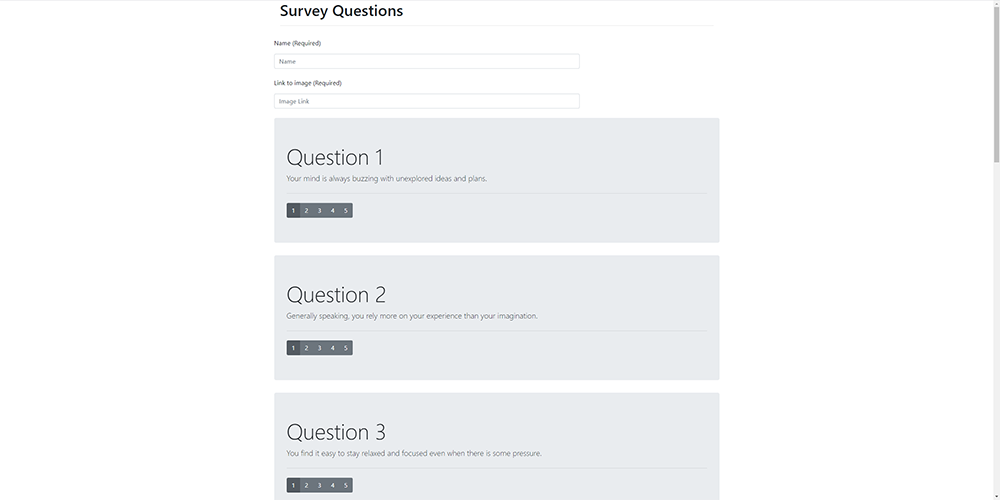Select rating 5 for Question 1

(346, 210)
